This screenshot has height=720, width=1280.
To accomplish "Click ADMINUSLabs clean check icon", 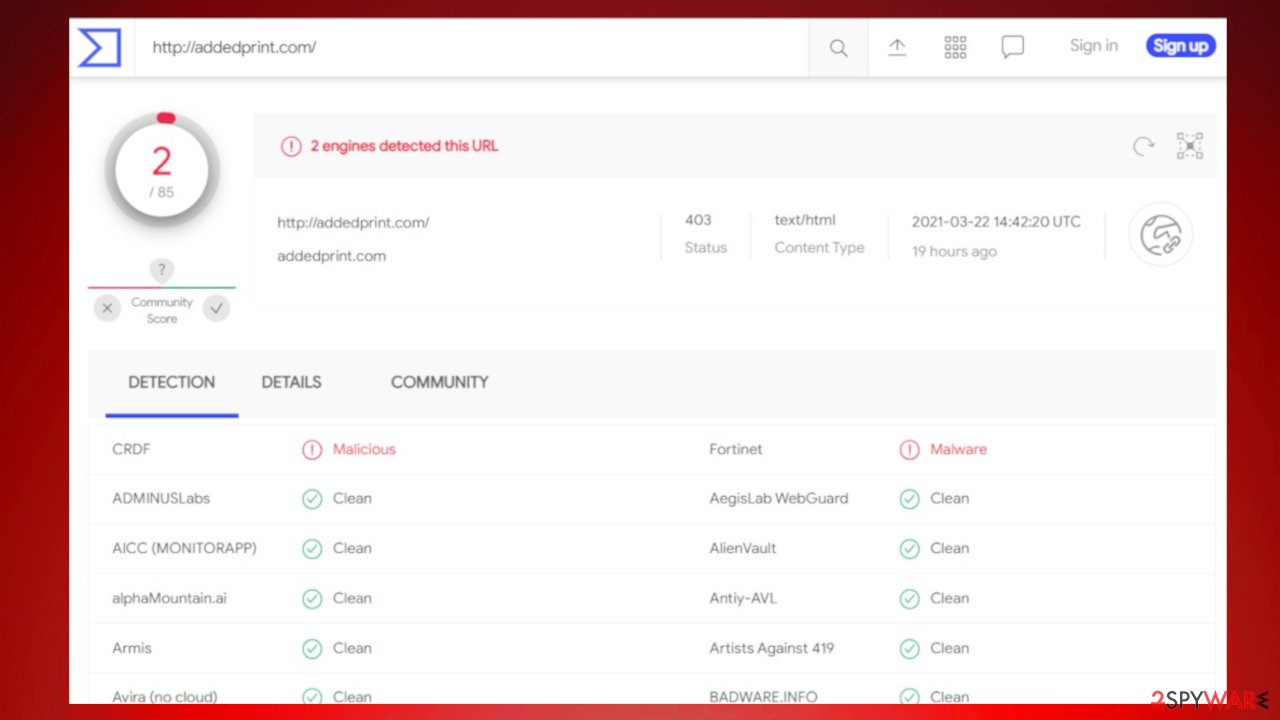I will (x=312, y=498).
